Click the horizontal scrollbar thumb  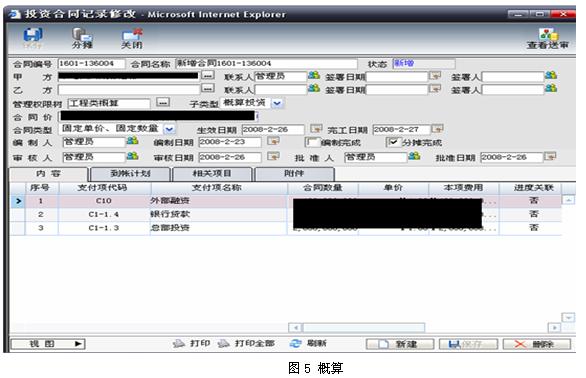tap(364, 328)
